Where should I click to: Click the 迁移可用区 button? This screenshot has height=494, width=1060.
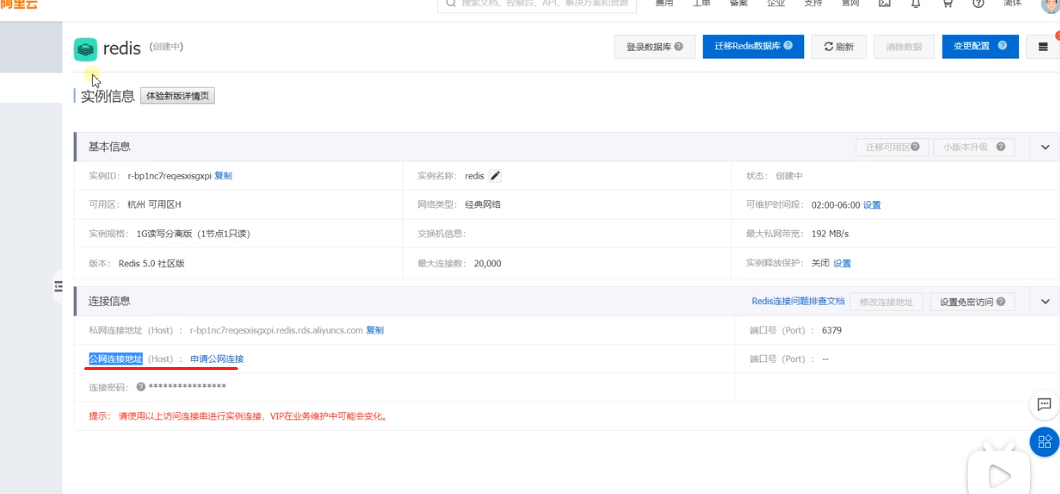tap(892, 147)
